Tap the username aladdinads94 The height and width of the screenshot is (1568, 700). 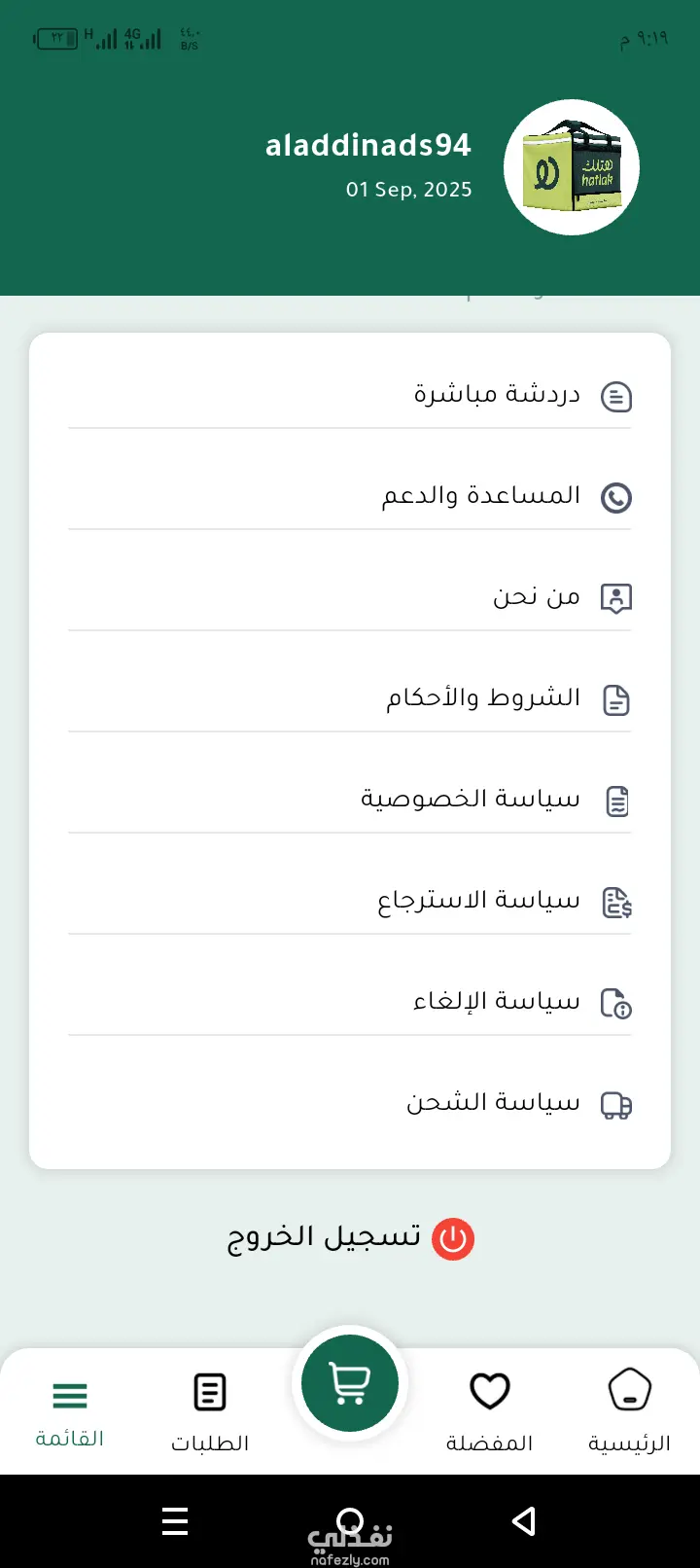367,146
